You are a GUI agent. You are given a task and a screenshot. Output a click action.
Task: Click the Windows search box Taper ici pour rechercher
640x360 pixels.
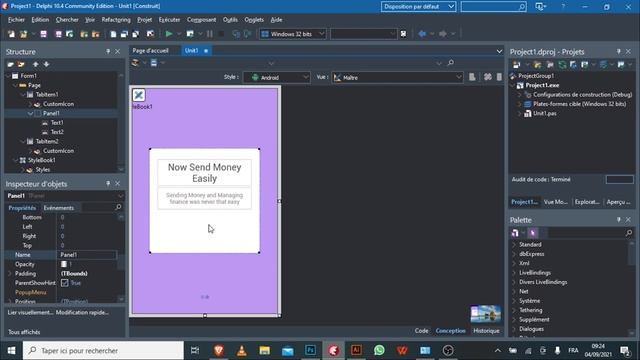103,350
